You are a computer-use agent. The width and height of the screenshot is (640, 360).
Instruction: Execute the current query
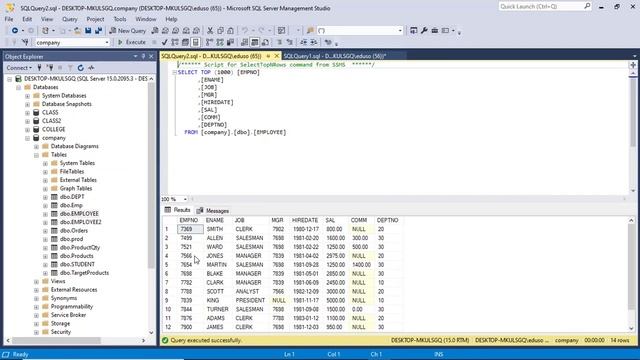point(132,42)
